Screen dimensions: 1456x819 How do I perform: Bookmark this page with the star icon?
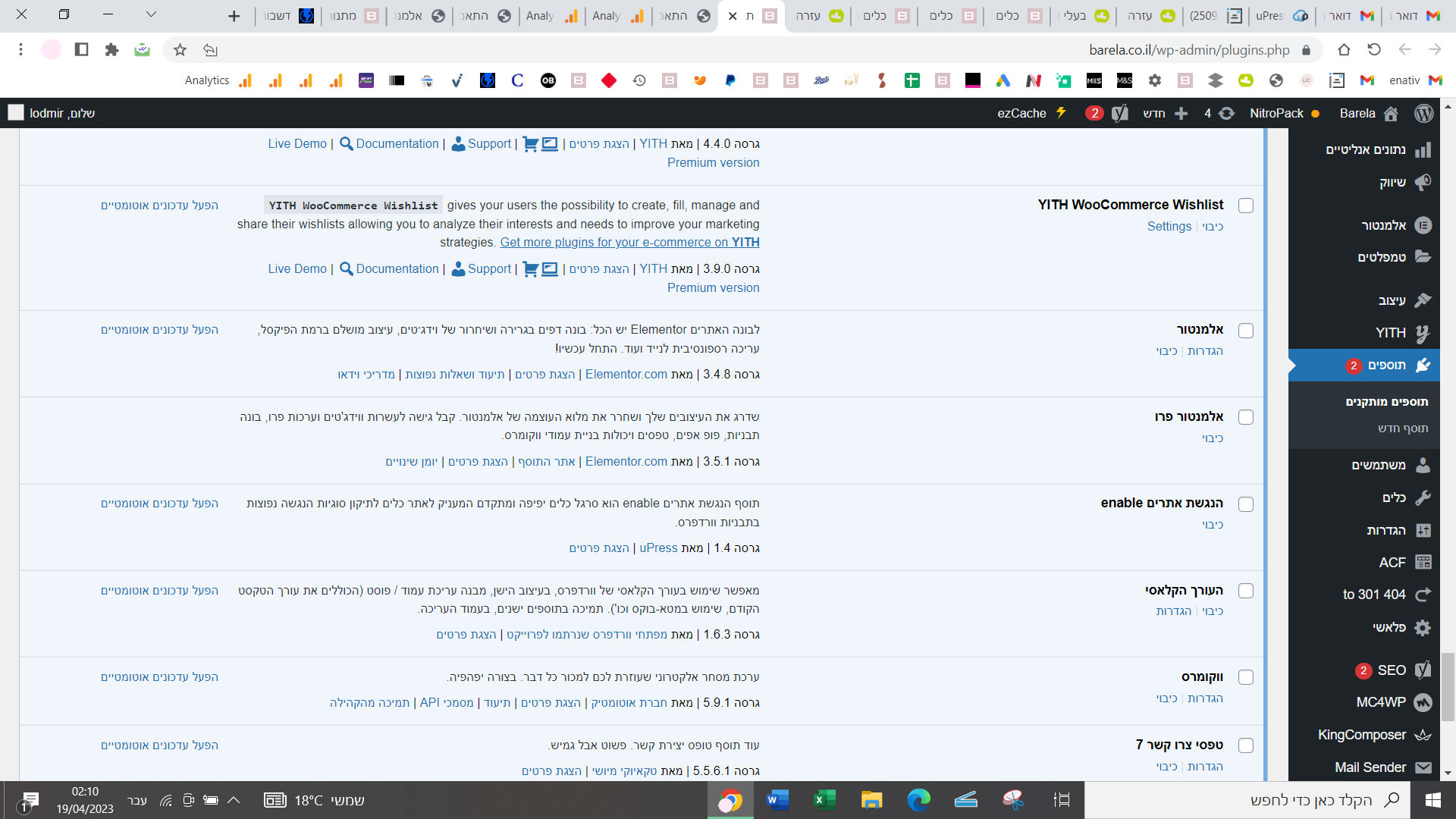(x=180, y=50)
